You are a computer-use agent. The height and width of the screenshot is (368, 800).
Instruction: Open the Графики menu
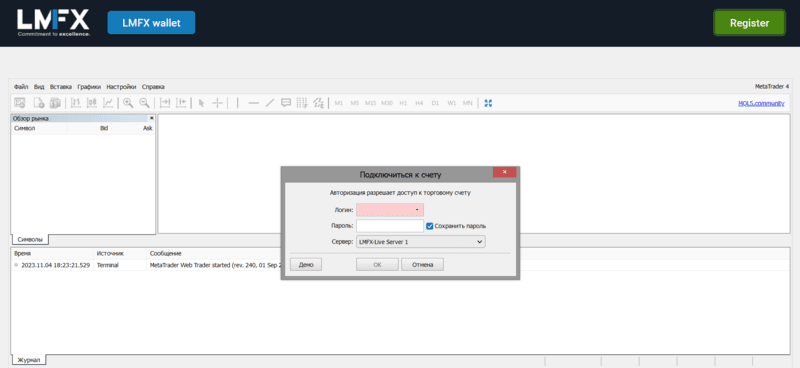coord(89,87)
